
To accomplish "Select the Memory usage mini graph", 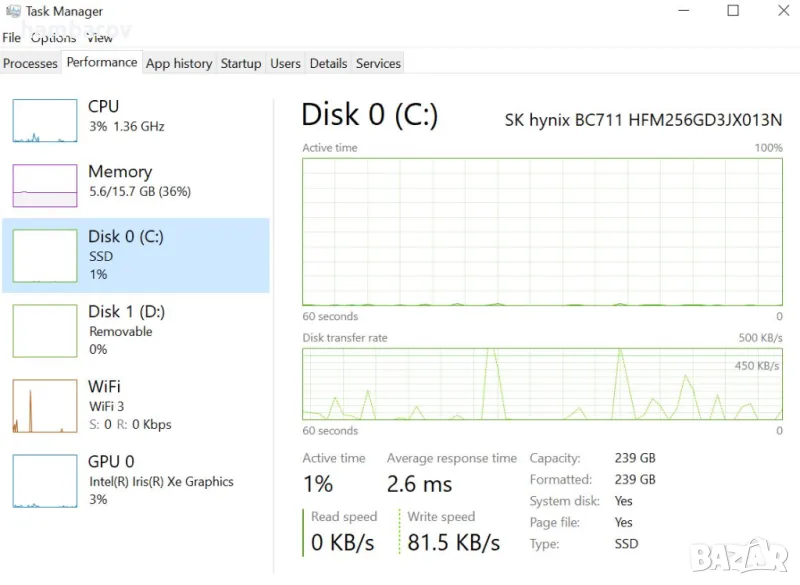I will point(45,186).
